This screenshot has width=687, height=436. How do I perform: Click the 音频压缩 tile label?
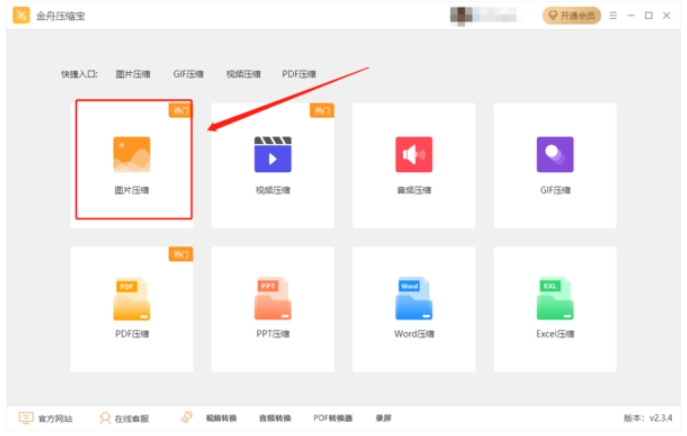pyautogui.click(x=414, y=190)
